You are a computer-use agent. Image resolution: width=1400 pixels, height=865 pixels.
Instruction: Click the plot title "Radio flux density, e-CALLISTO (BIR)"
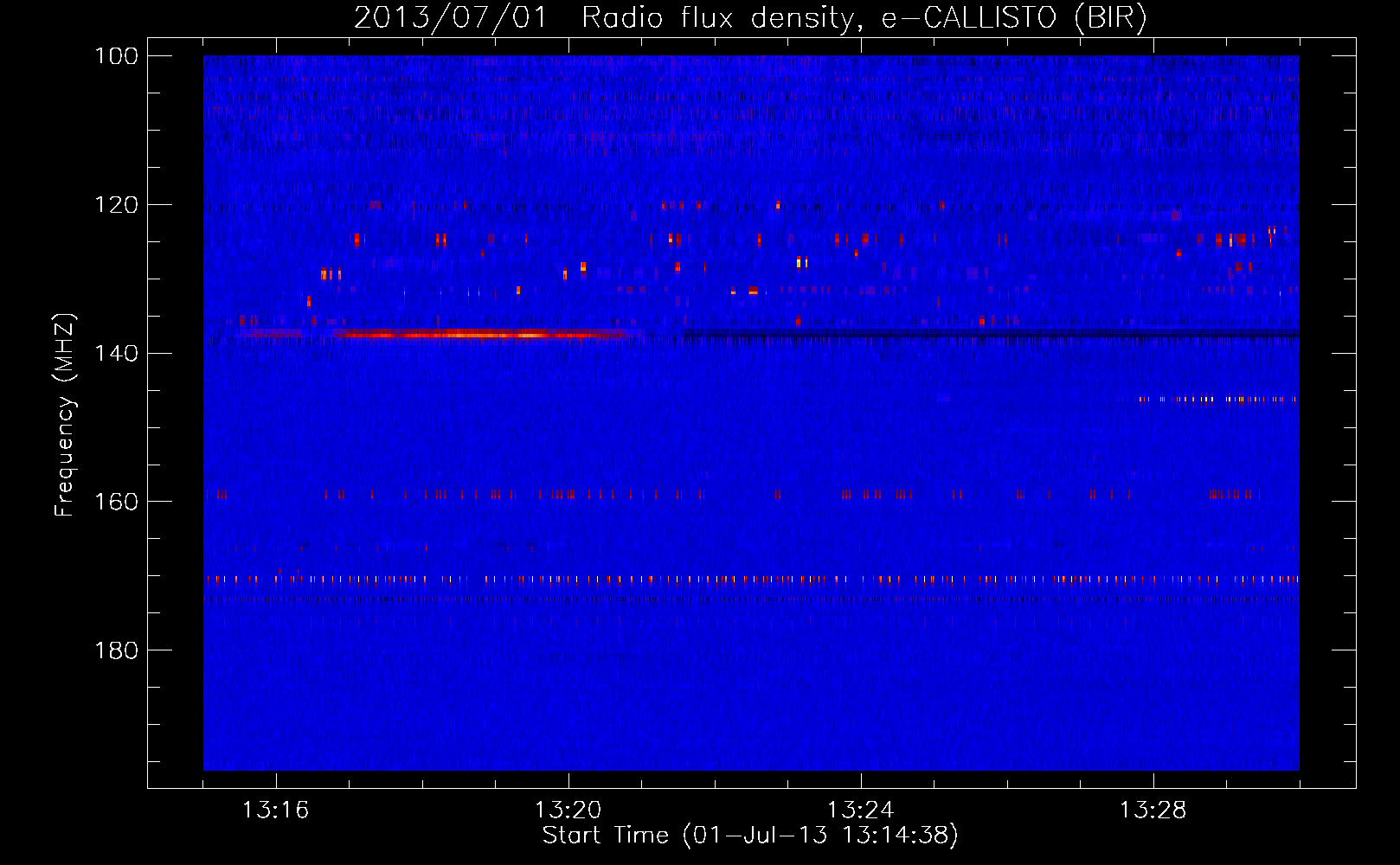[864, 18]
